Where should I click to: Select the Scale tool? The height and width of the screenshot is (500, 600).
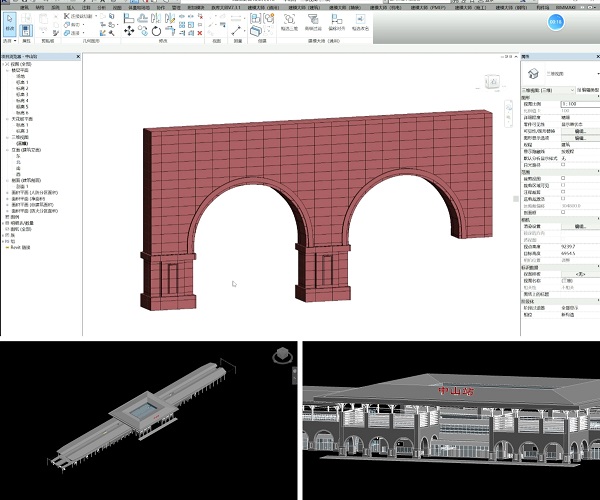point(191,25)
